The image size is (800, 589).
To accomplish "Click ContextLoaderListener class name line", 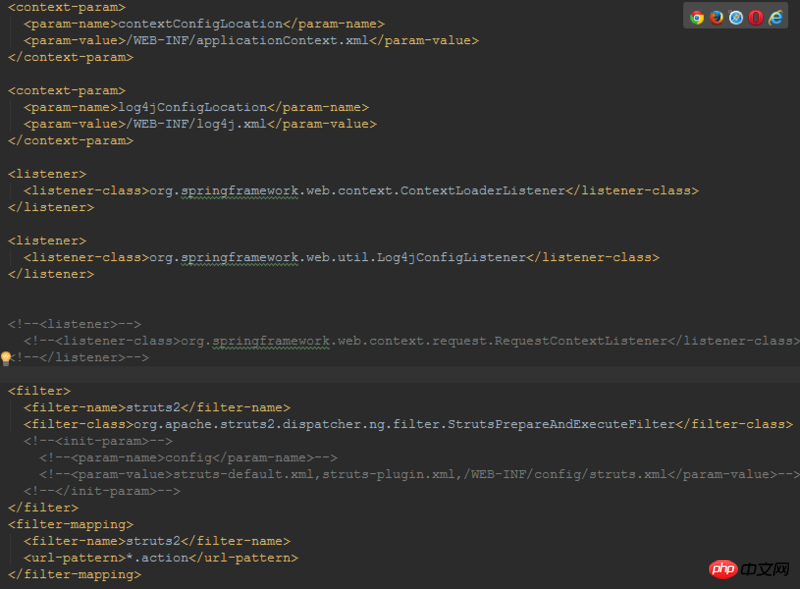I will [x=361, y=191].
